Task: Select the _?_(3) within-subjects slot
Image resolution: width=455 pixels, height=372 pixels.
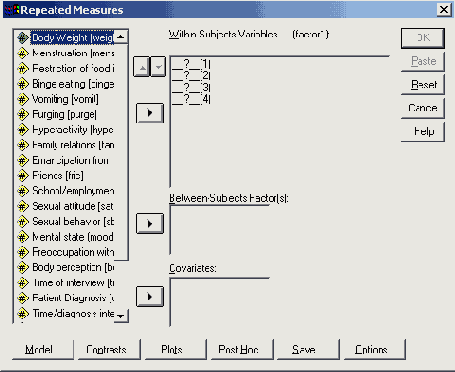Action: pos(191,87)
